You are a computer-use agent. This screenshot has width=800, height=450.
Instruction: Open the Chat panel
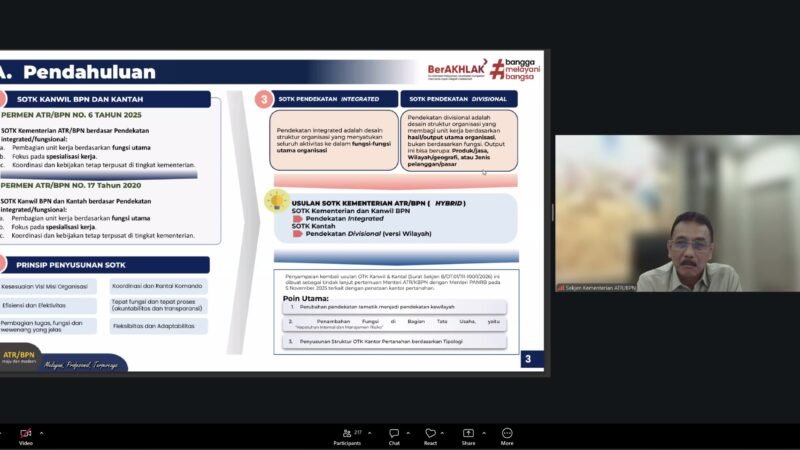pos(394,436)
